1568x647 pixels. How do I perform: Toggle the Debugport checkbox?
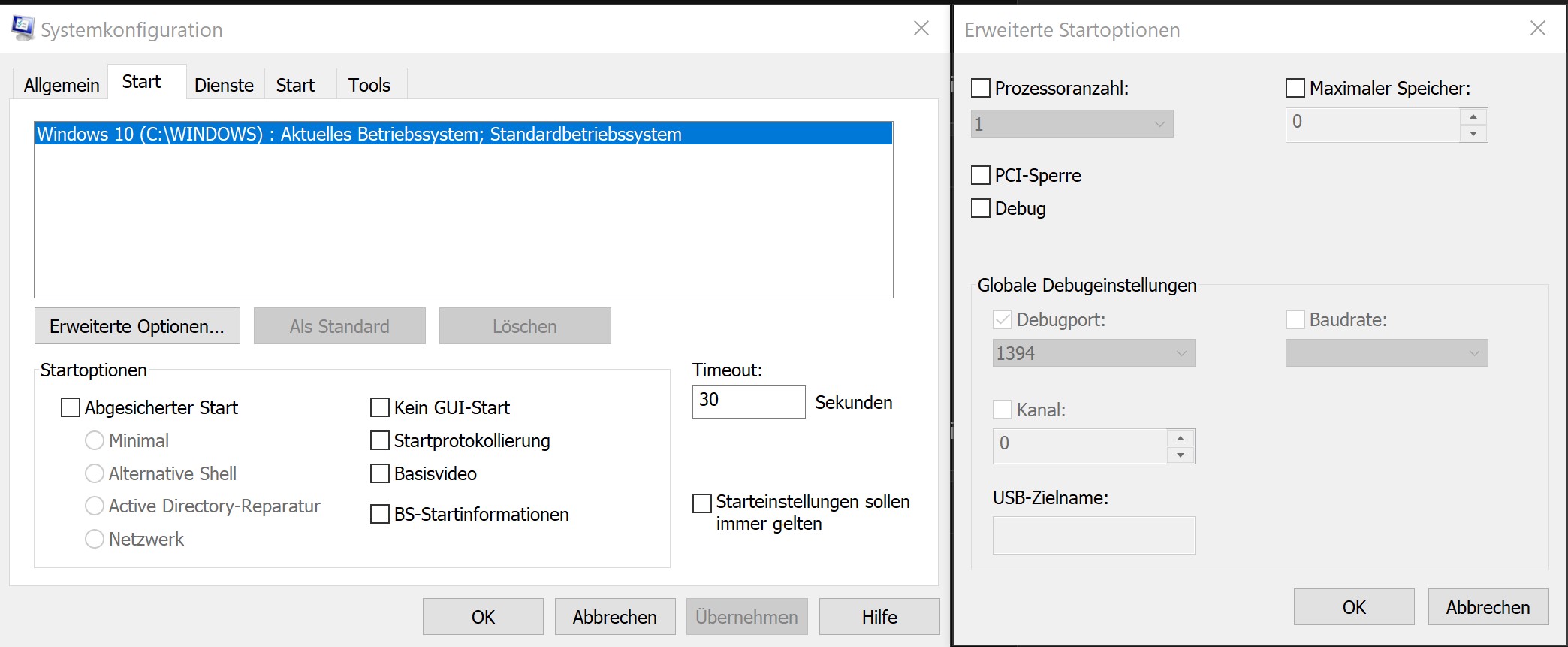click(x=1003, y=319)
